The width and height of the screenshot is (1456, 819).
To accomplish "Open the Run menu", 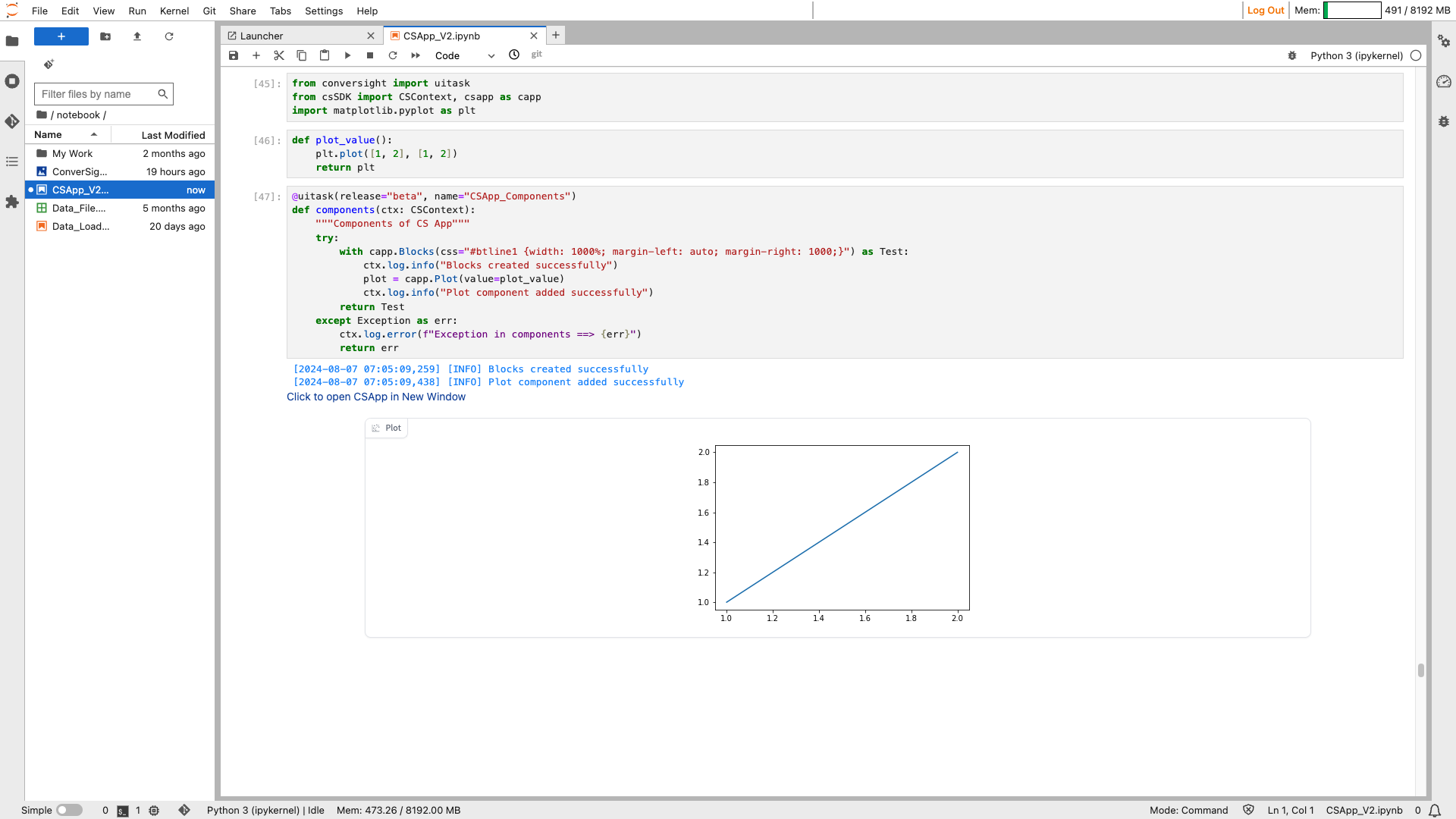I will tap(137, 11).
